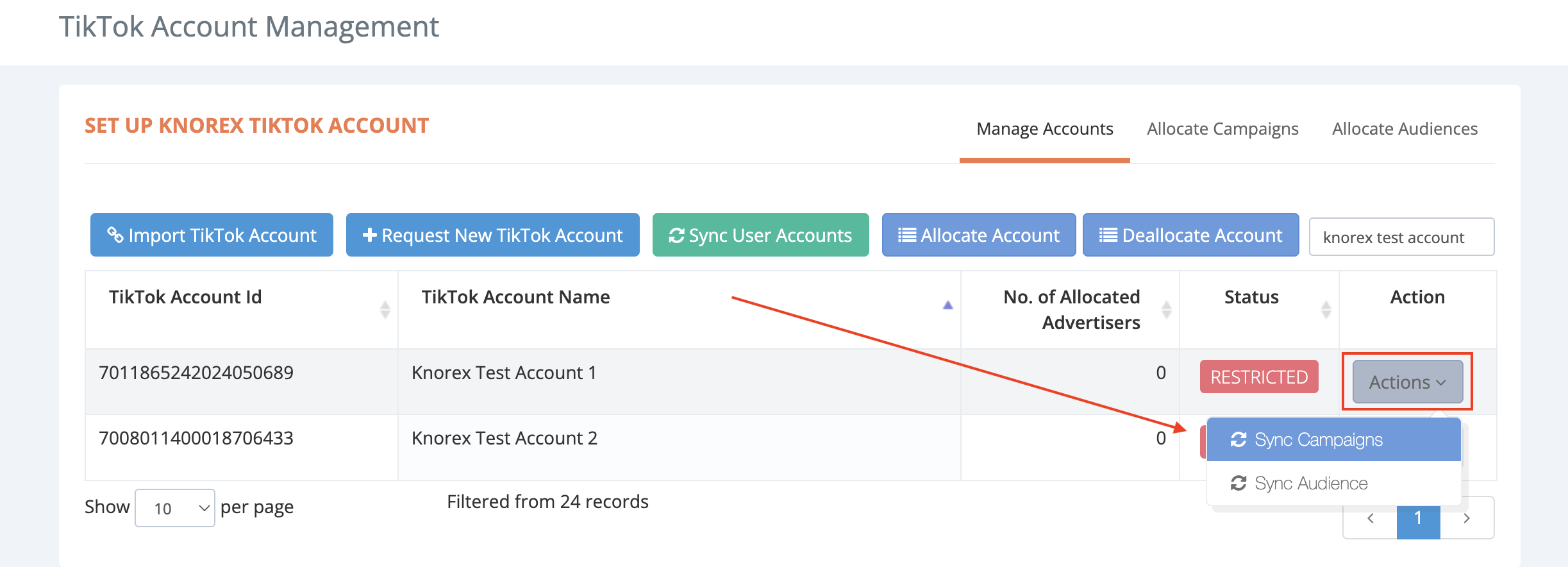Select Sync Audience from the menu
This screenshot has width=1568, height=567.
click(1333, 483)
